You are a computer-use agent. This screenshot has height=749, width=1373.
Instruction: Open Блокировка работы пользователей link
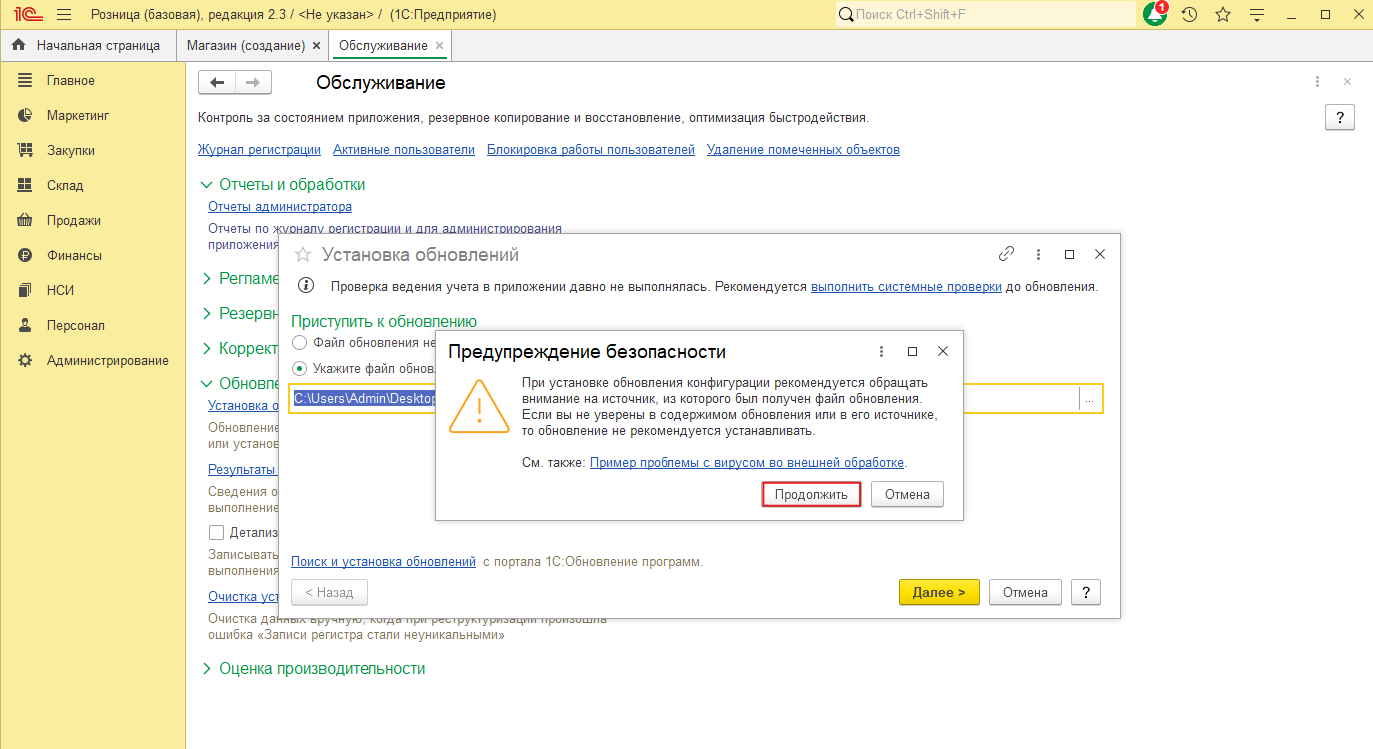(591, 149)
